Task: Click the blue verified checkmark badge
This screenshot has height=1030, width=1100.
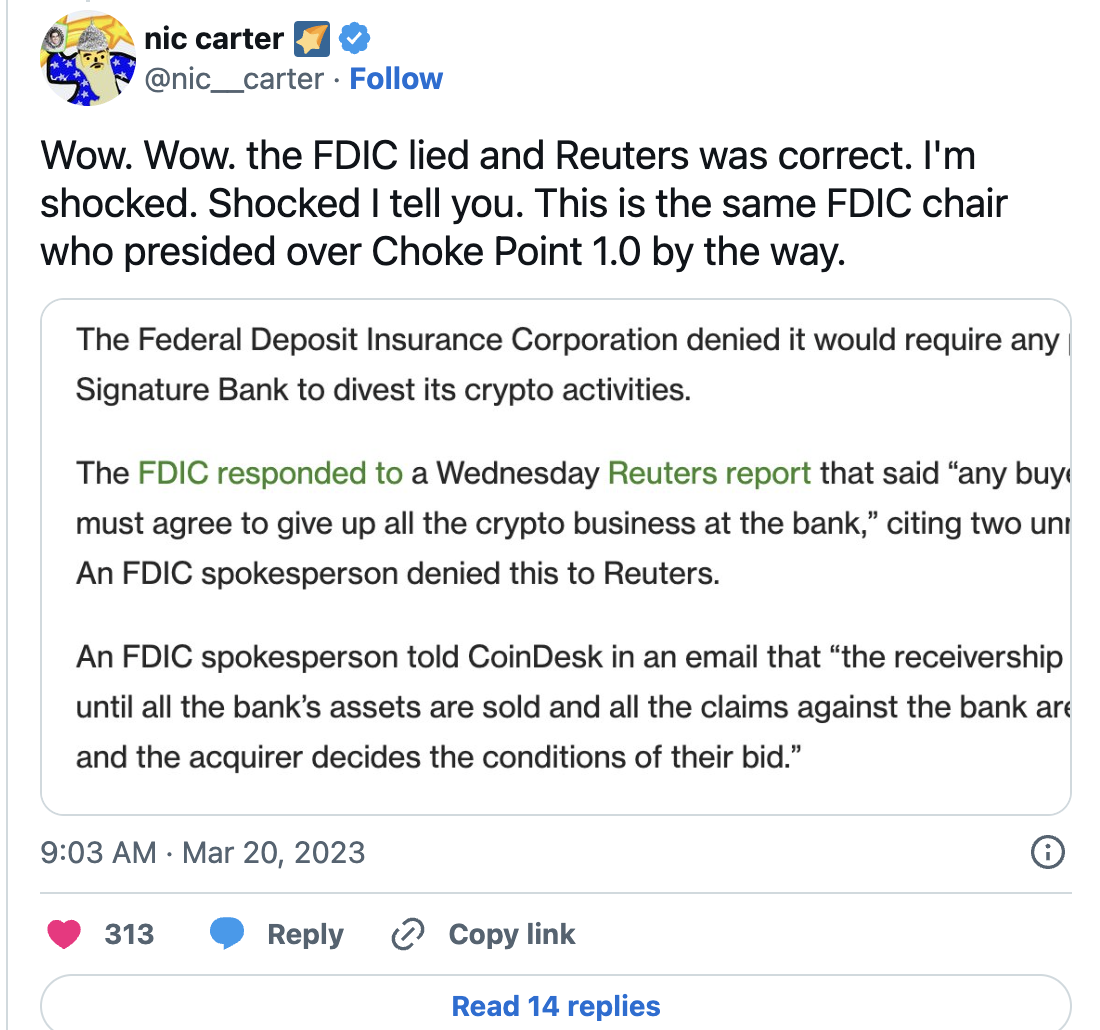Action: pyautogui.click(x=355, y=39)
